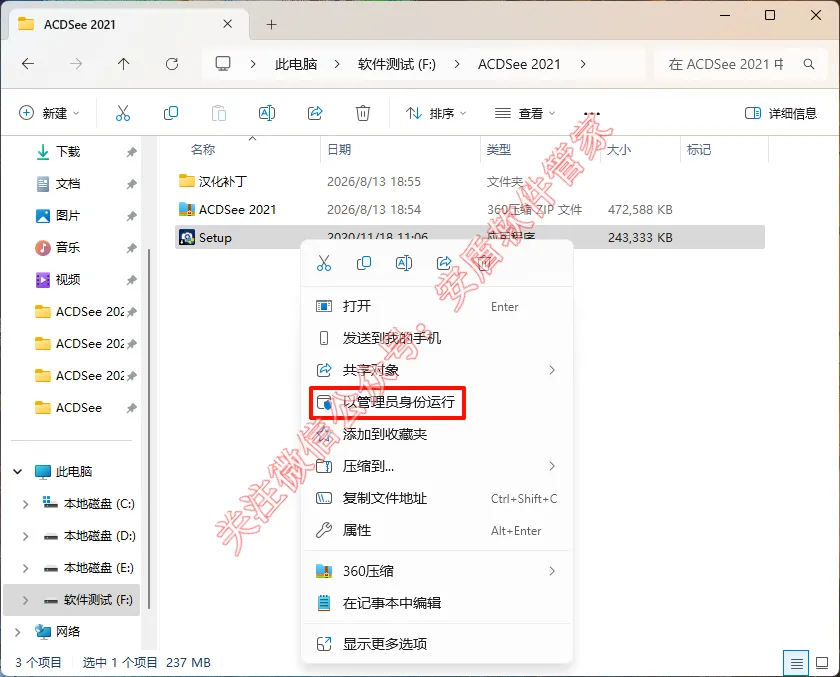Go back with the left arrow
This screenshot has height=677, width=840.
tap(28, 64)
